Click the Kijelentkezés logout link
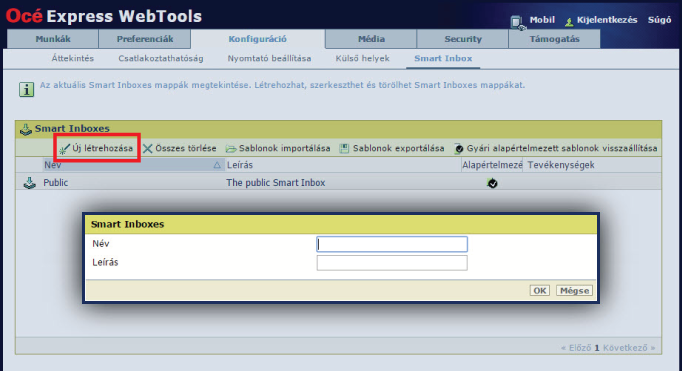Image resolution: width=682 pixels, height=371 pixels. 607,20
